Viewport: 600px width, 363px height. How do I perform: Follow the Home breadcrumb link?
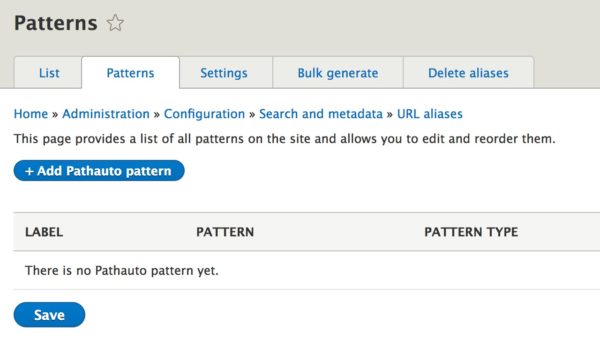click(x=31, y=114)
